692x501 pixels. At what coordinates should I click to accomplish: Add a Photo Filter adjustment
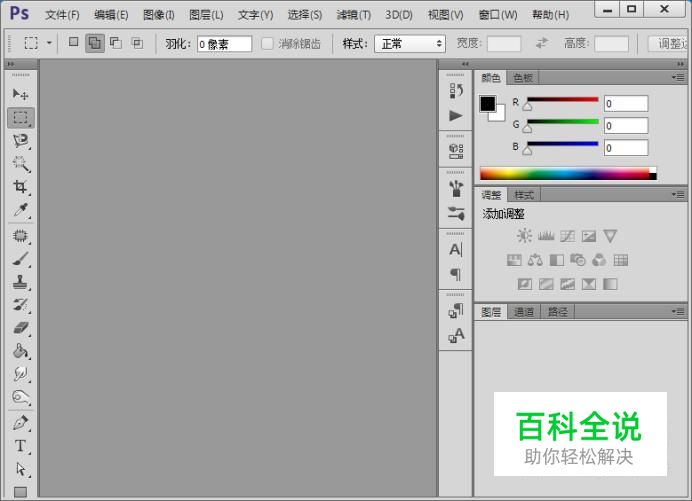point(578,260)
